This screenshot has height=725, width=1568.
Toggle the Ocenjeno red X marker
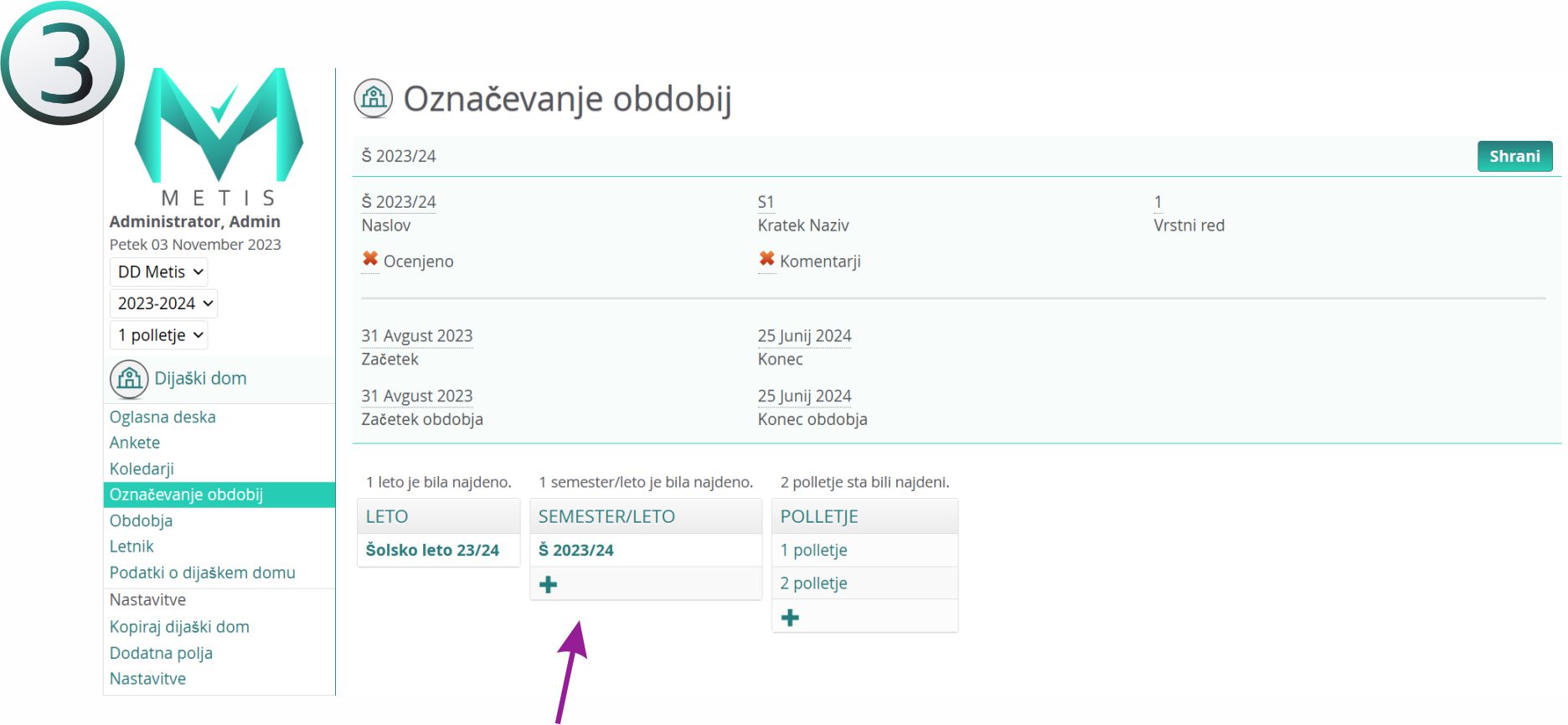(370, 260)
